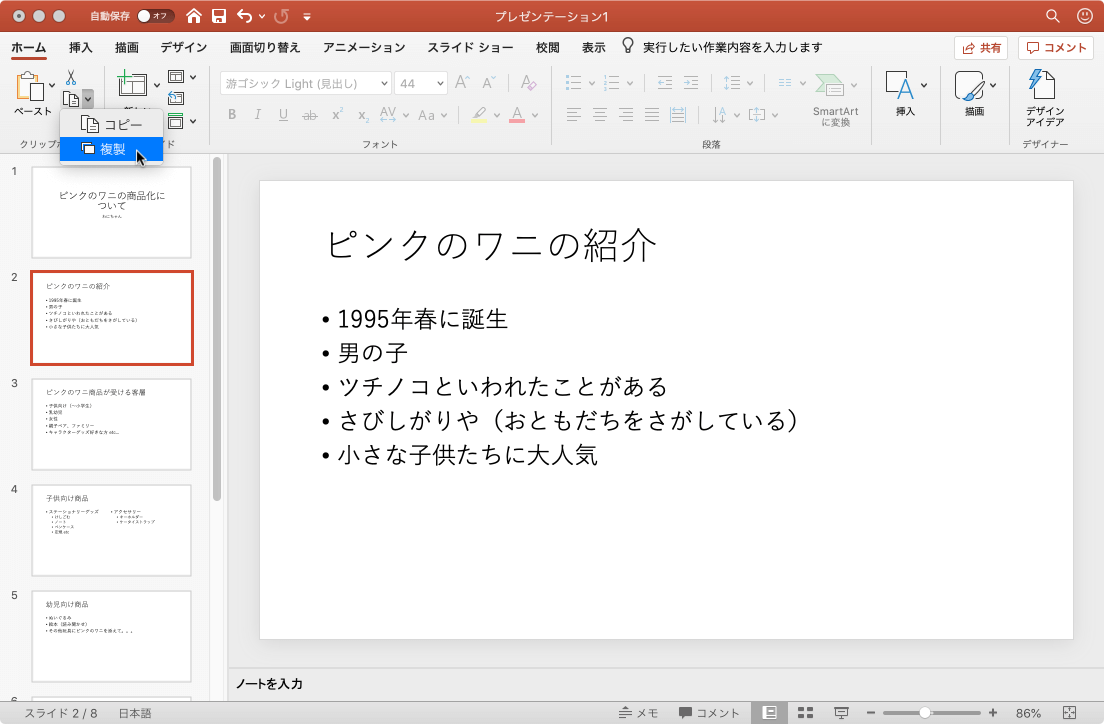Switch to slide sorter grid view
Image resolution: width=1104 pixels, height=724 pixels.
804,713
